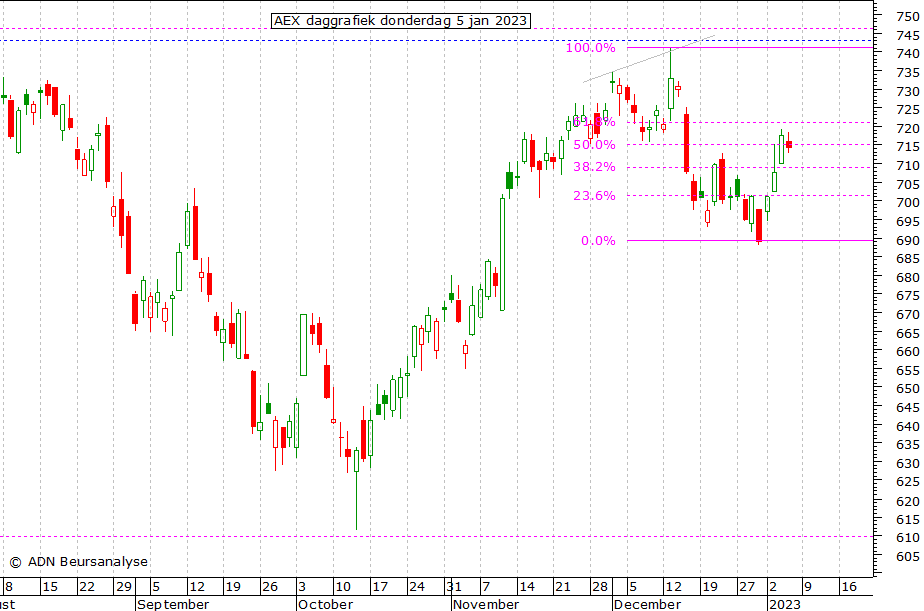The height and width of the screenshot is (611, 924).
Task: Click the '2023' year label
Action: 785,605
